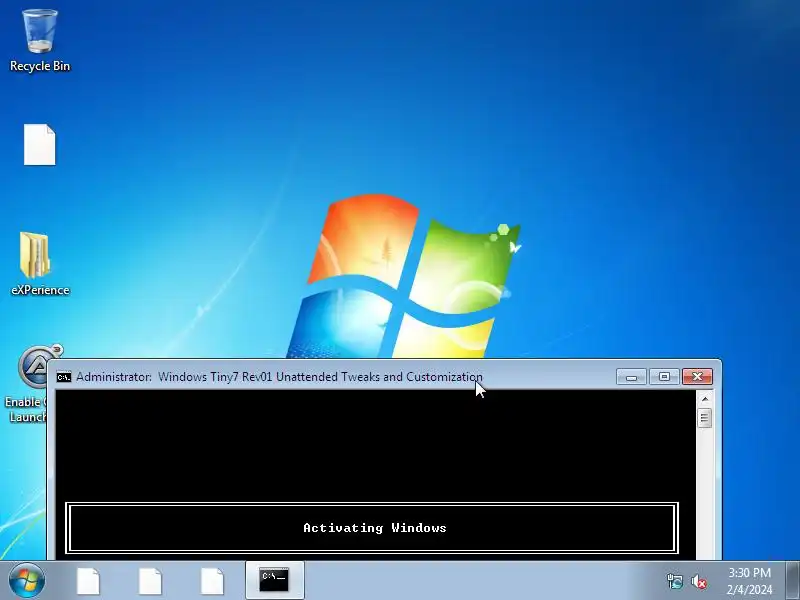Click the console scrollbar thumb
The width and height of the screenshot is (800, 600).
pyautogui.click(x=705, y=418)
